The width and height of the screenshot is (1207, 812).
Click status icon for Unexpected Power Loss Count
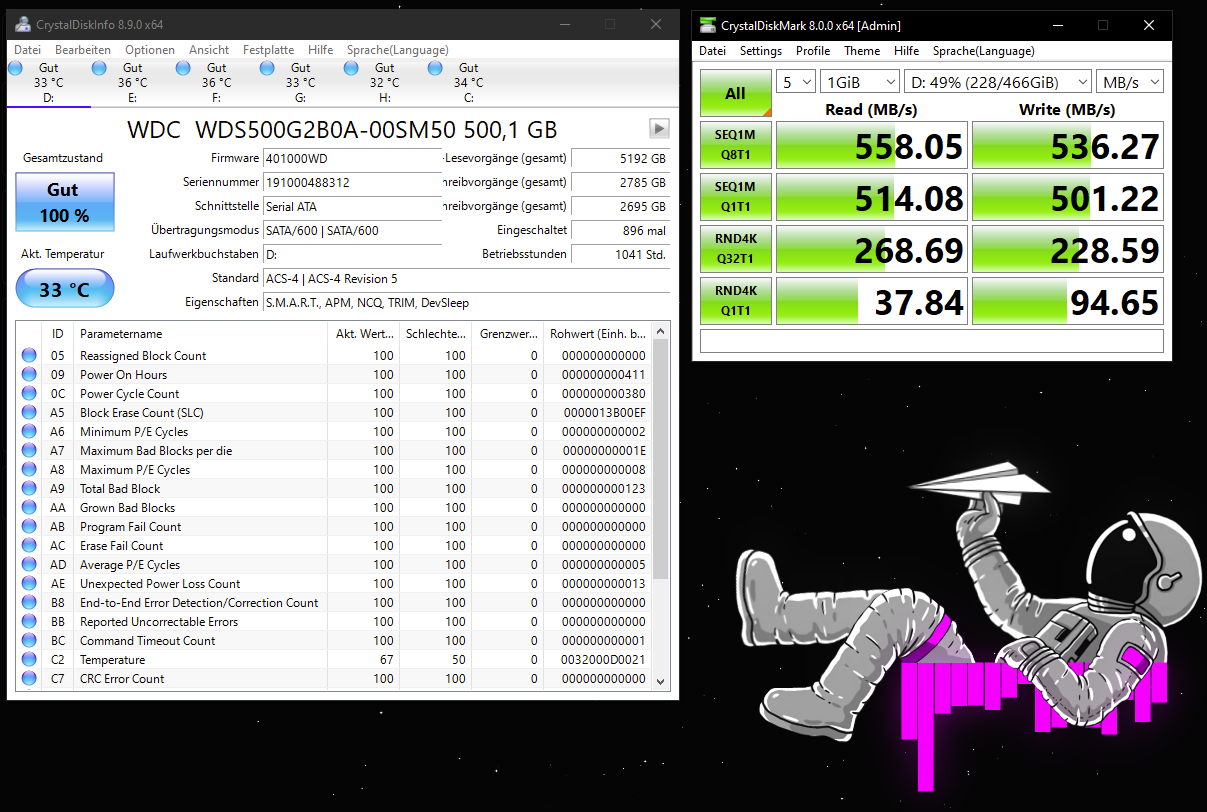tap(29, 584)
